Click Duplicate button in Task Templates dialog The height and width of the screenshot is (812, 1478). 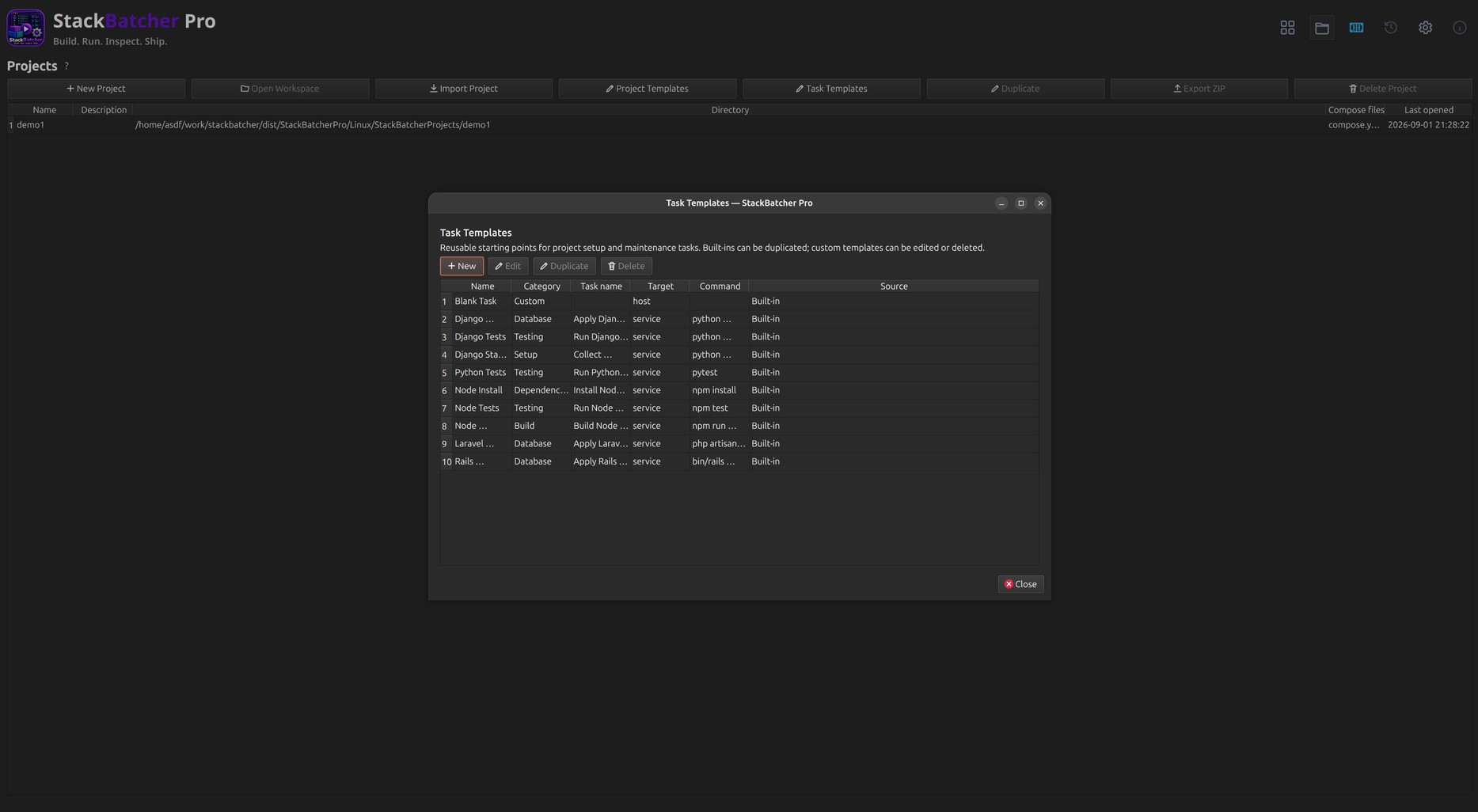(x=564, y=266)
